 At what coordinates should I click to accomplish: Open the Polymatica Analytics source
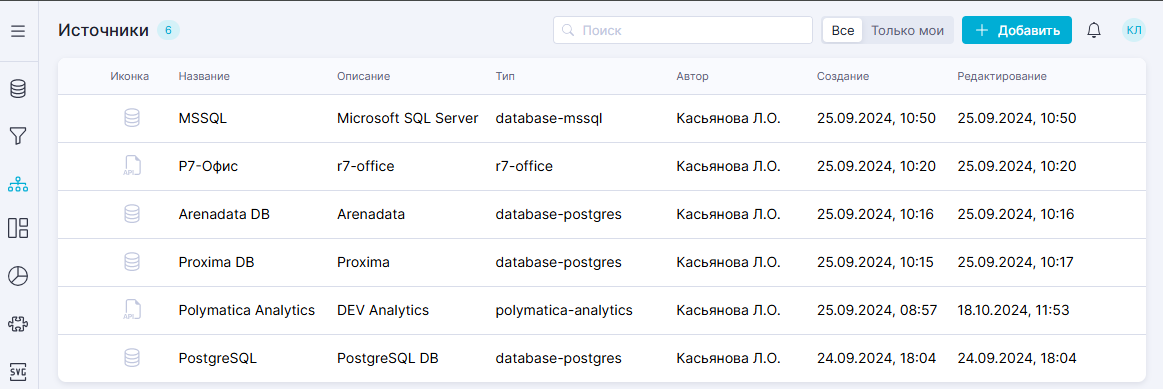tap(247, 310)
